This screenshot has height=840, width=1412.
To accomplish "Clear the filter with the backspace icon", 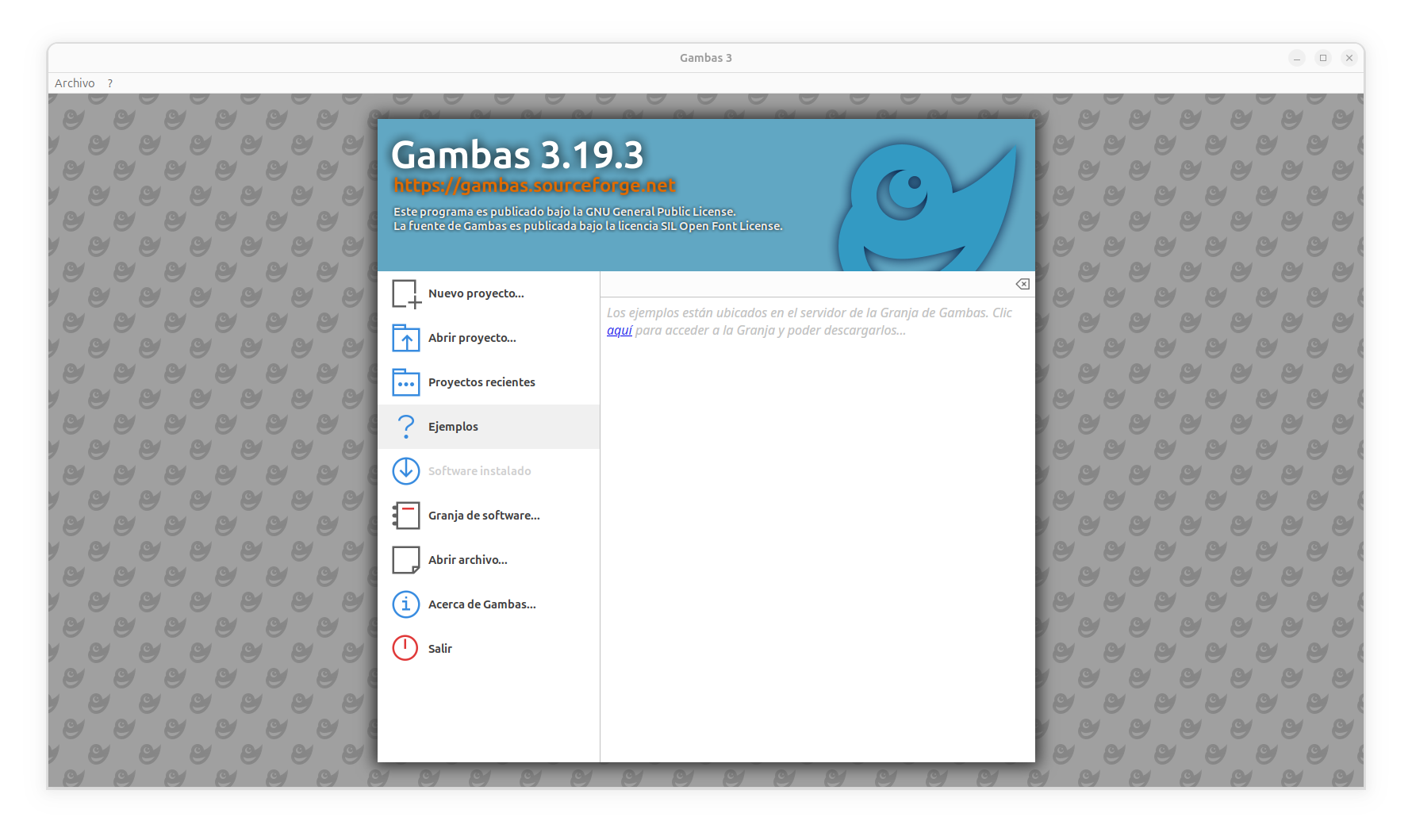I will 1023,284.
